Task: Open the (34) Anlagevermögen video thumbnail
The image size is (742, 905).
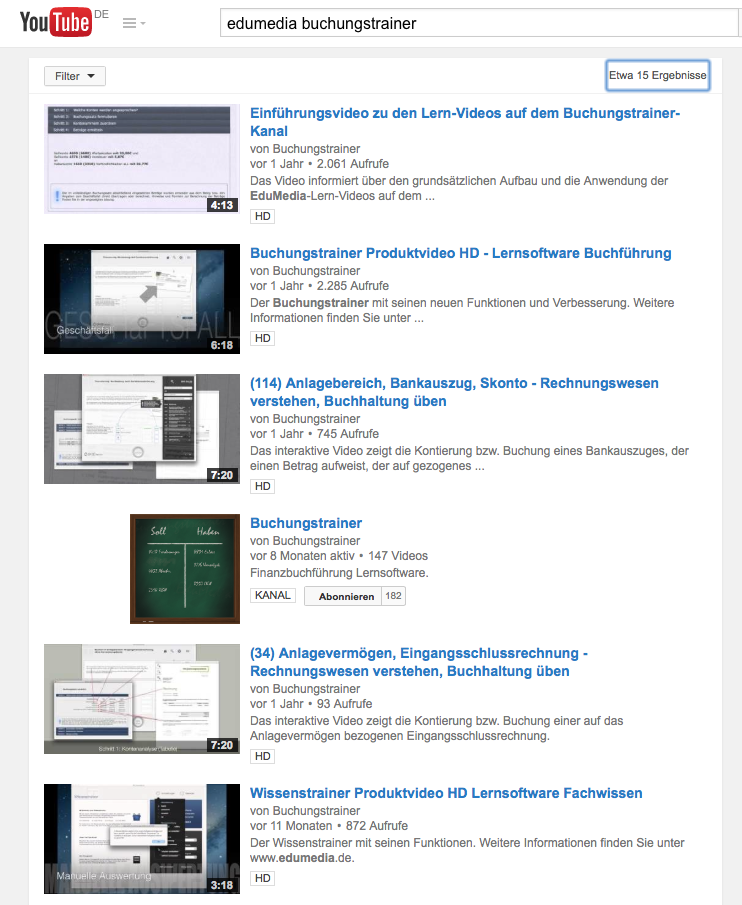Action: point(142,699)
